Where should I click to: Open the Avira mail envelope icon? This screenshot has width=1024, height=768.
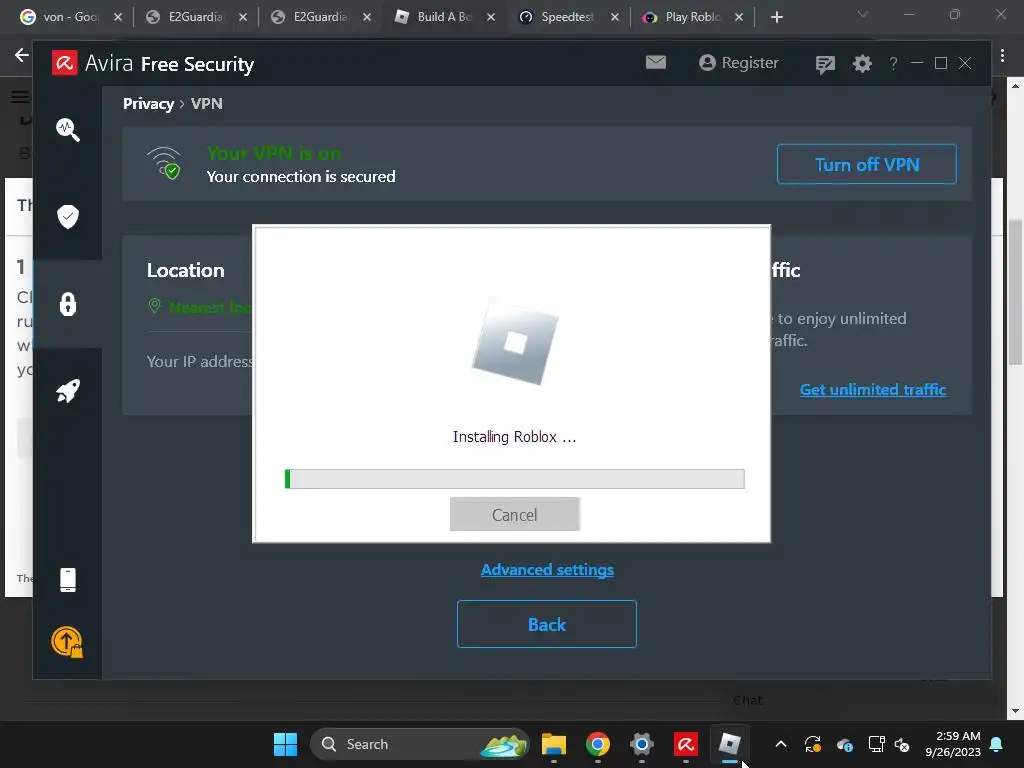(656, 62)
